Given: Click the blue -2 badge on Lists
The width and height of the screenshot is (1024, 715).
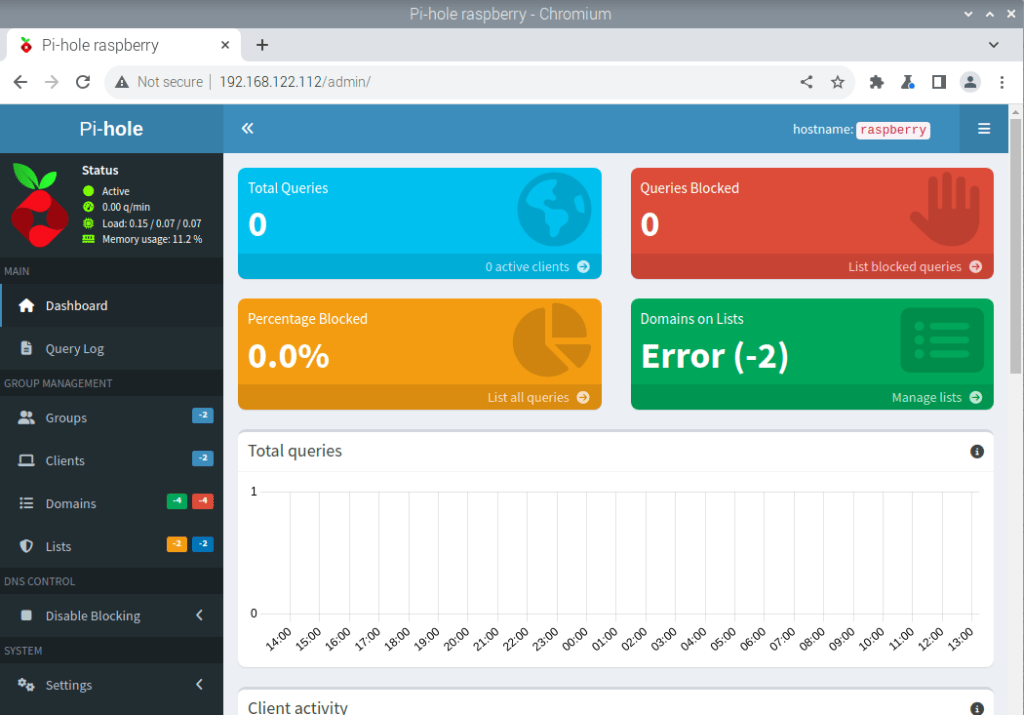Looking at the screenshot, I should click(202, 544).
